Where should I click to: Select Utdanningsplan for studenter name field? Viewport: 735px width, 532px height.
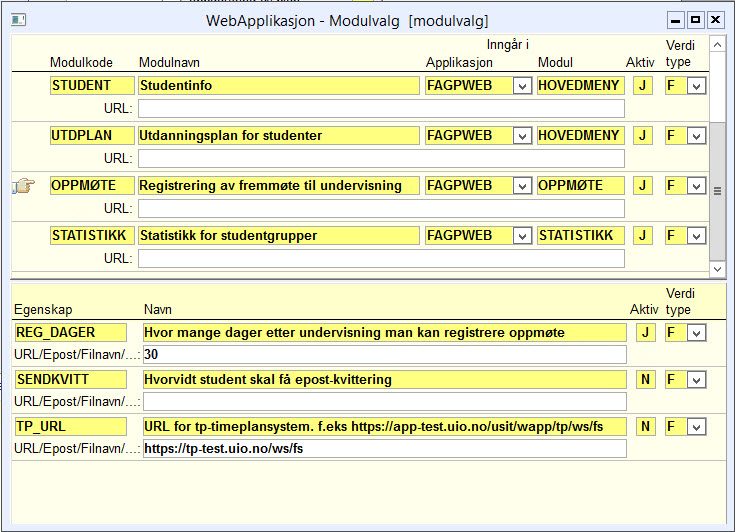coord(279,136)
